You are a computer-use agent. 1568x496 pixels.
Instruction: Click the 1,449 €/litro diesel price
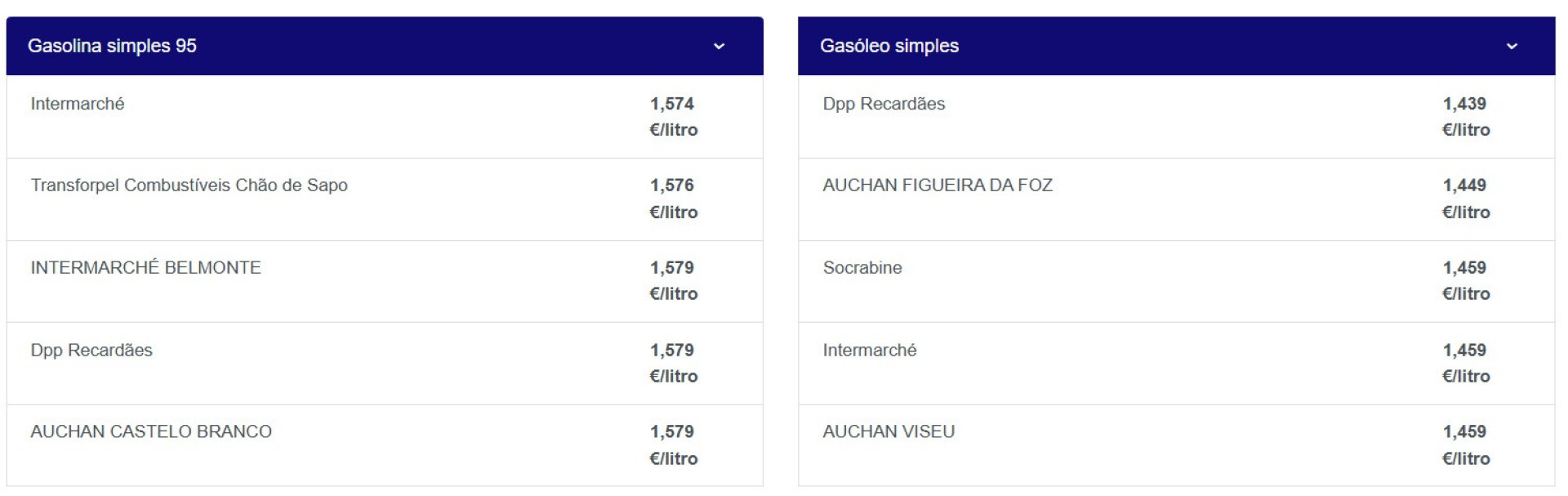click(x=1465, y=199)
